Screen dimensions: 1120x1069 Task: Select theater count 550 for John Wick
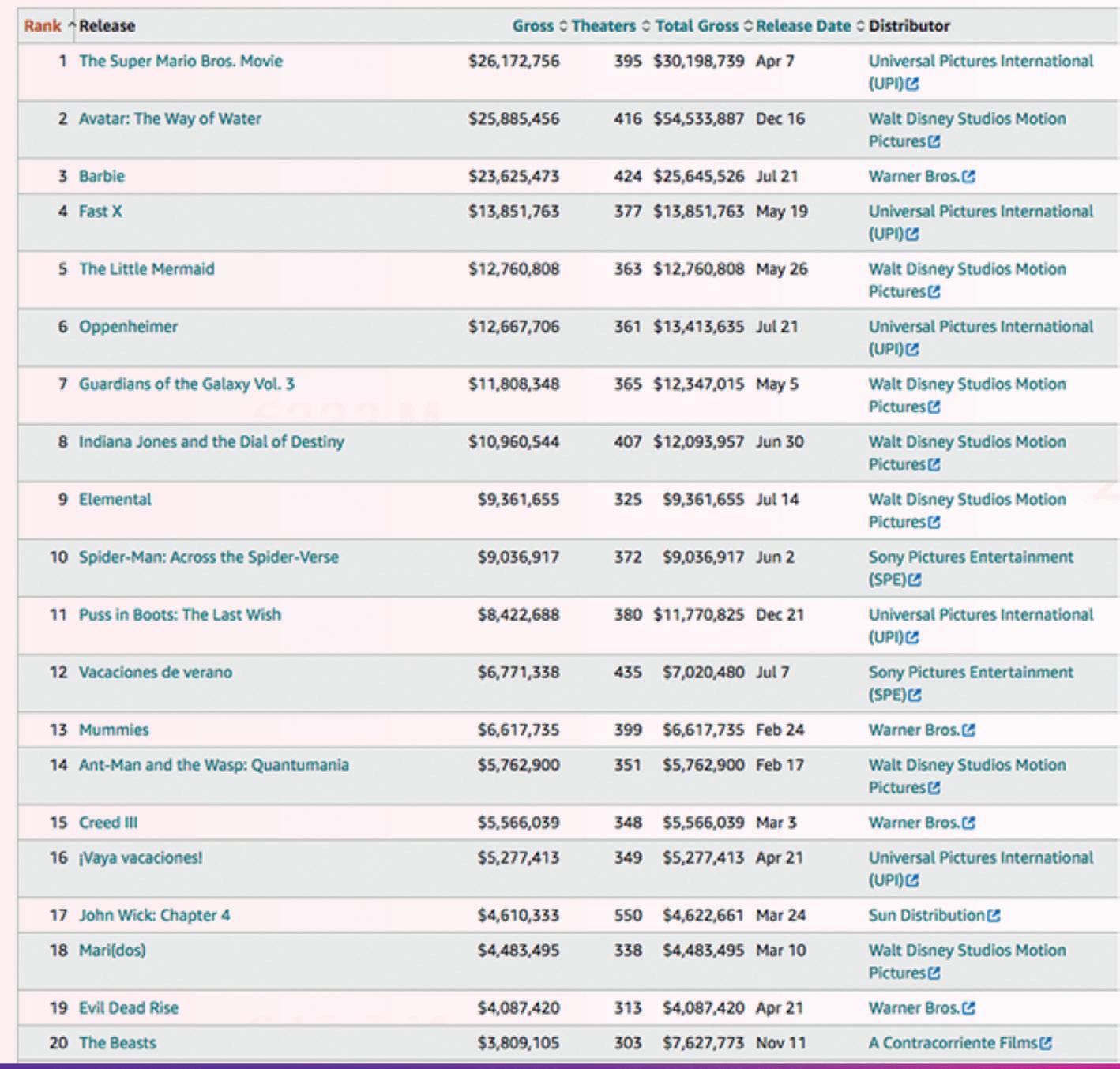point(628,915)
